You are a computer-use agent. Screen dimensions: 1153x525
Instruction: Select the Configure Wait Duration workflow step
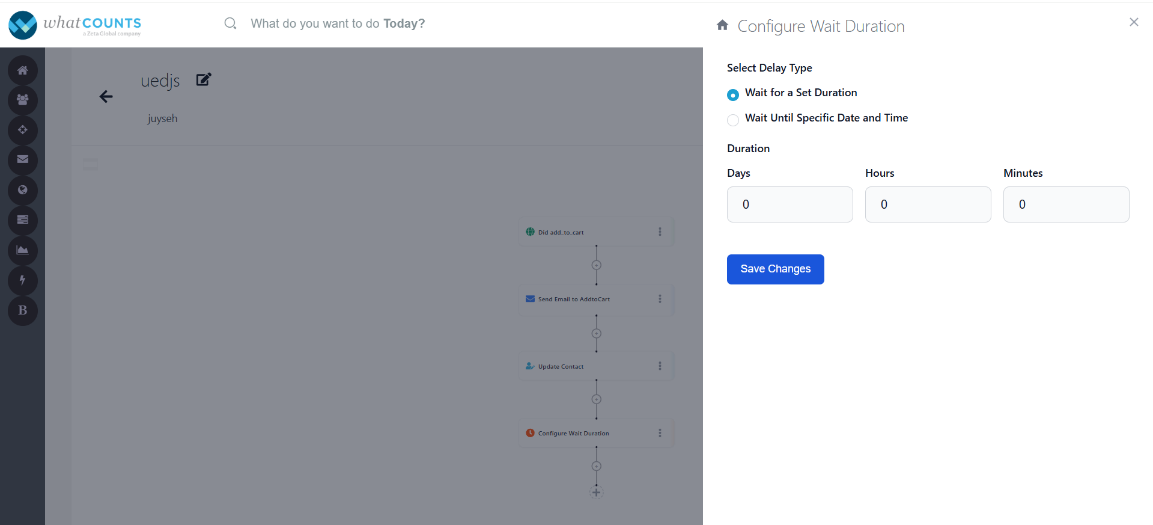[573, 433]
